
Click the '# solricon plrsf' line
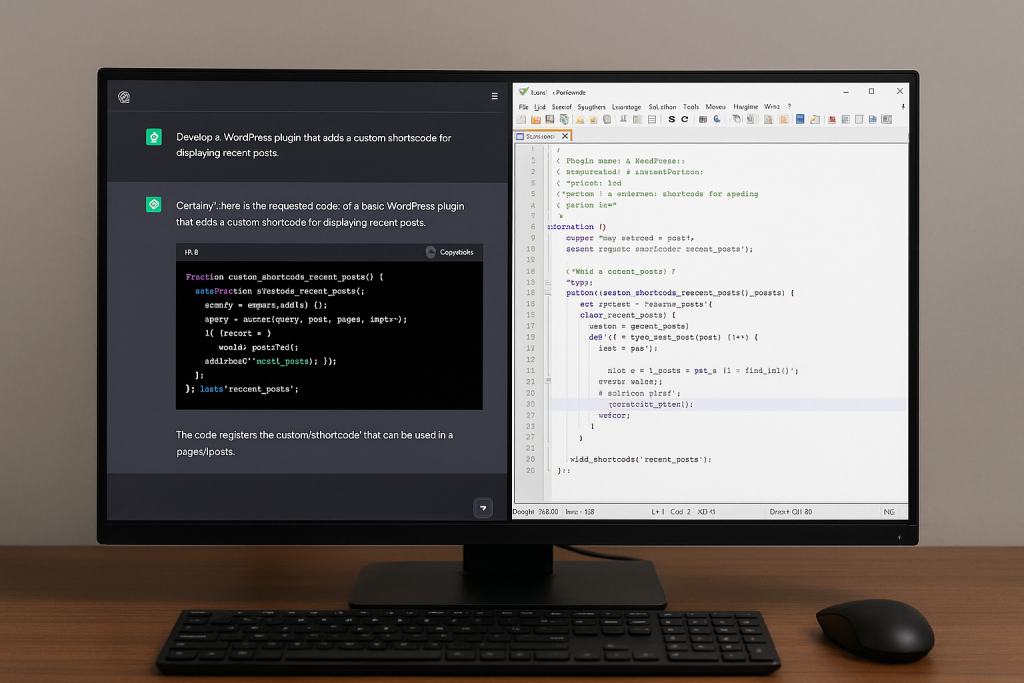tap(639, 393)
